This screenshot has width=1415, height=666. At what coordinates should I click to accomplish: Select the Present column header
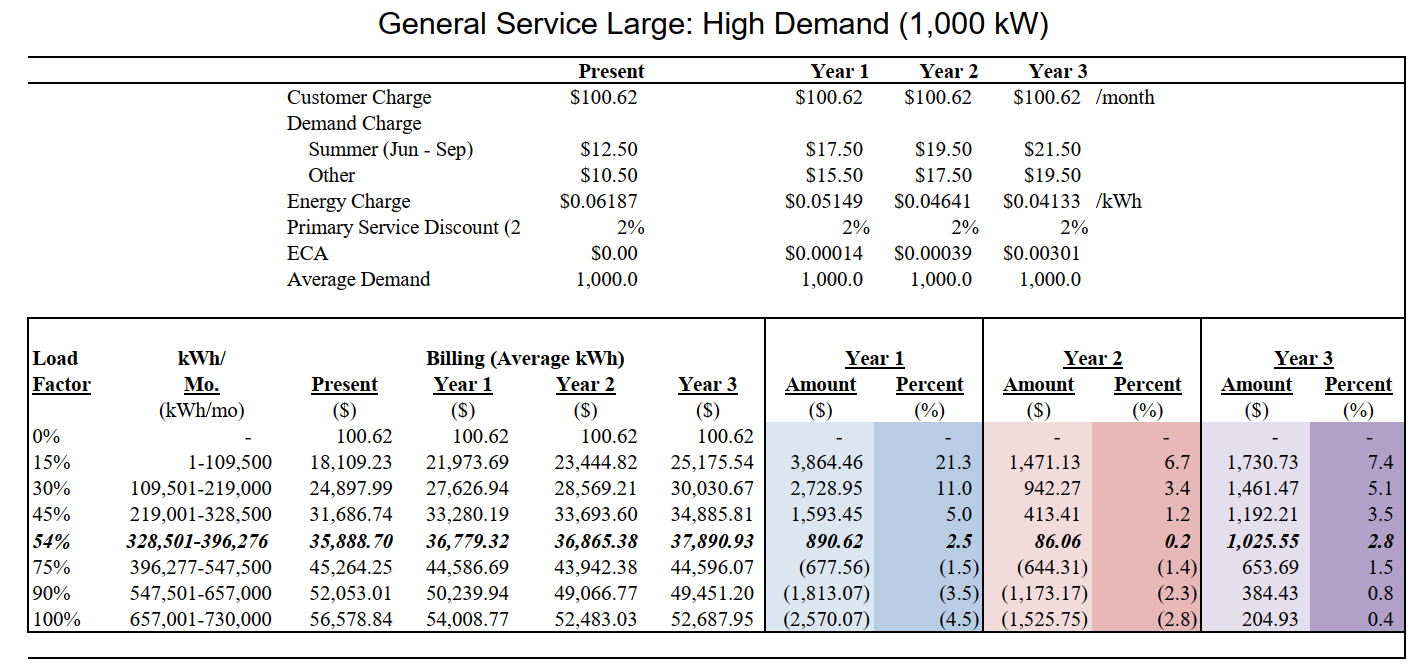click(x=610, y=71)
